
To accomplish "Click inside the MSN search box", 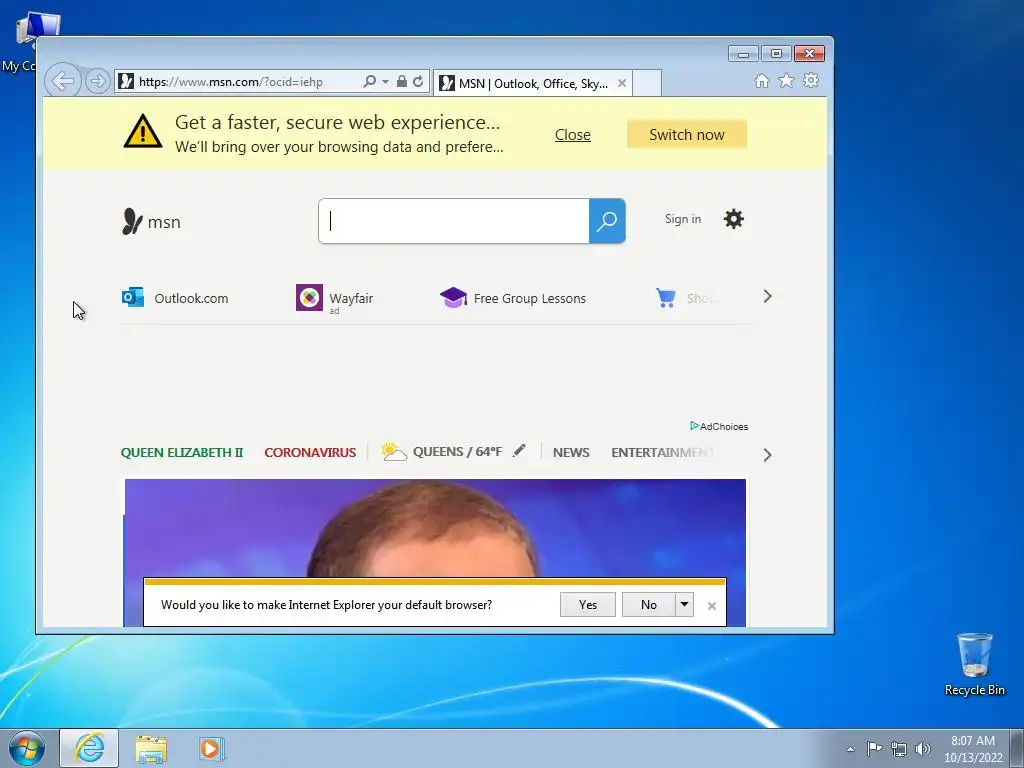I will point(454,221).
